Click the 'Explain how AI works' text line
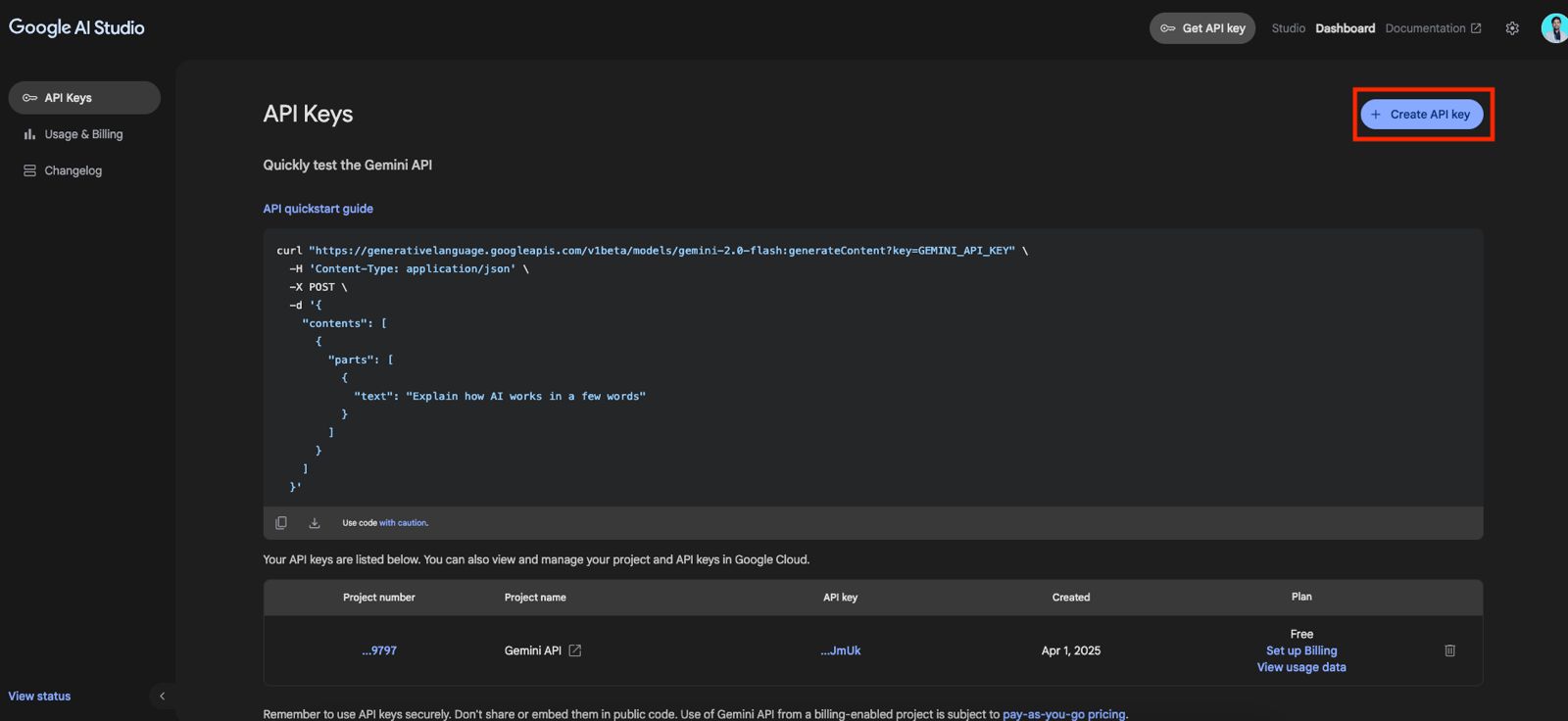This screenshot has width=1568, height=721. coord(500,396)
